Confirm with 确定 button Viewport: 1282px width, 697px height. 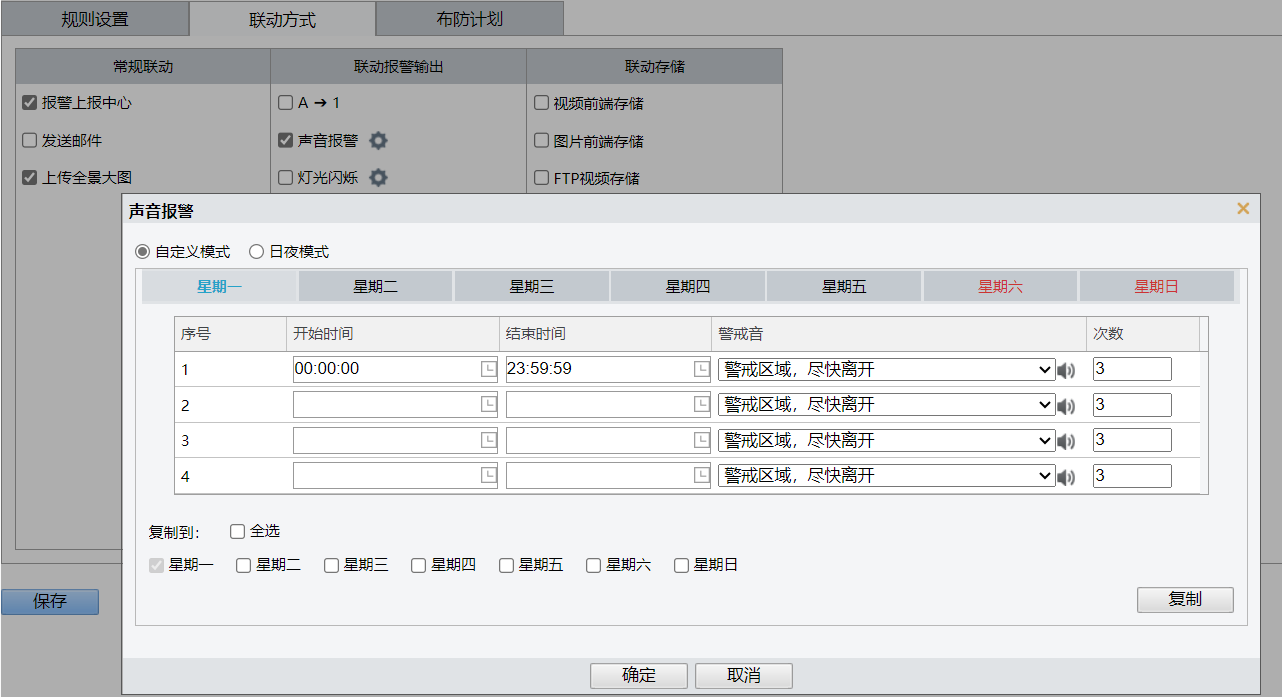(x=639, y=675)
